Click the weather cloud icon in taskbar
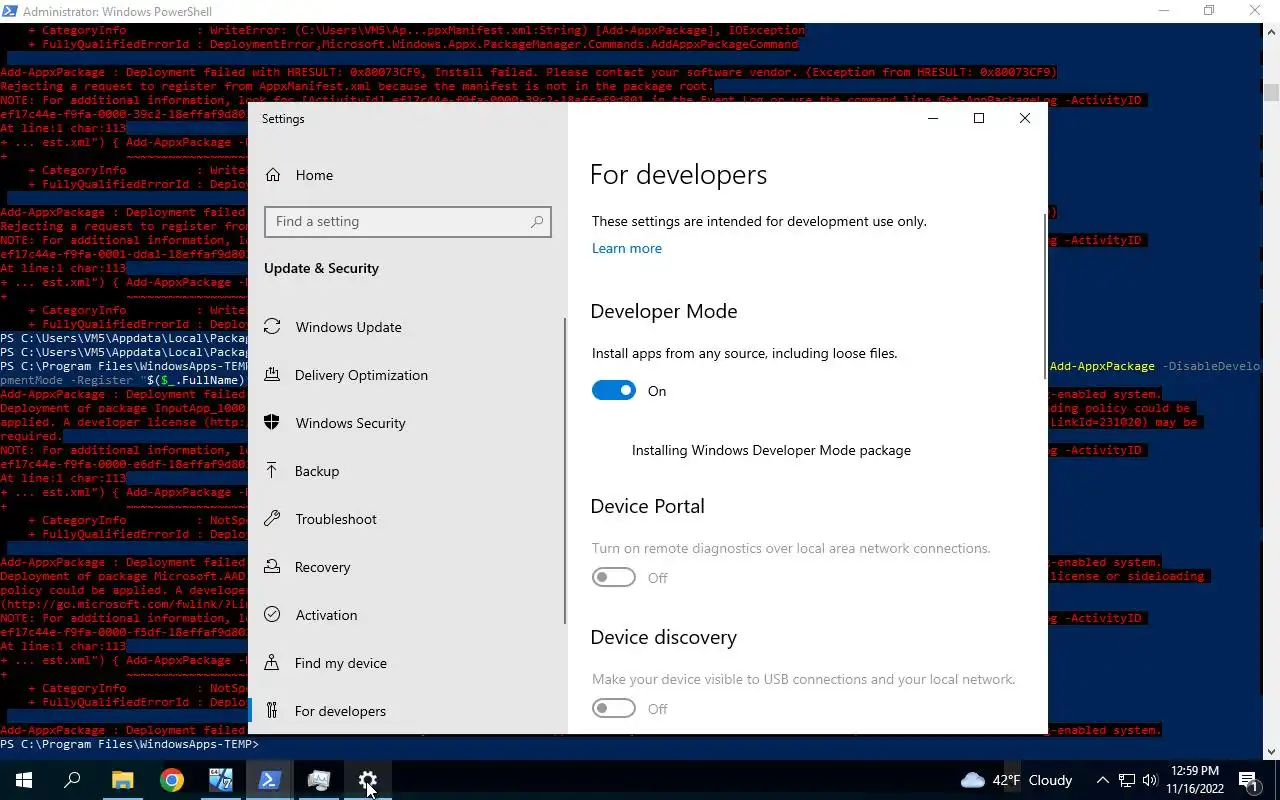The height and width of the screenshot is (800, 1280). click(972, 780)
